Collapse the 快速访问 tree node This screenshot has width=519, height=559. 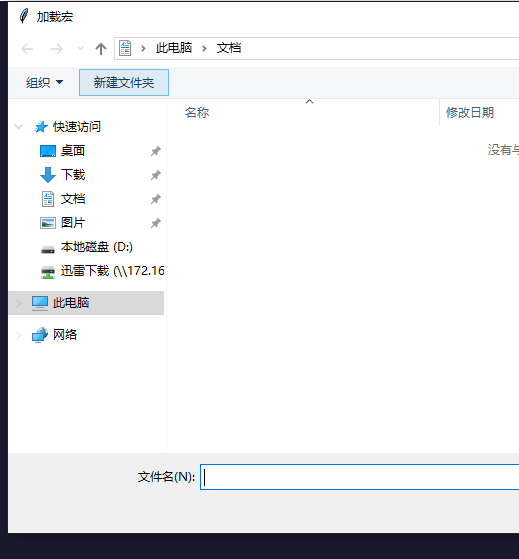pos(19,127)
